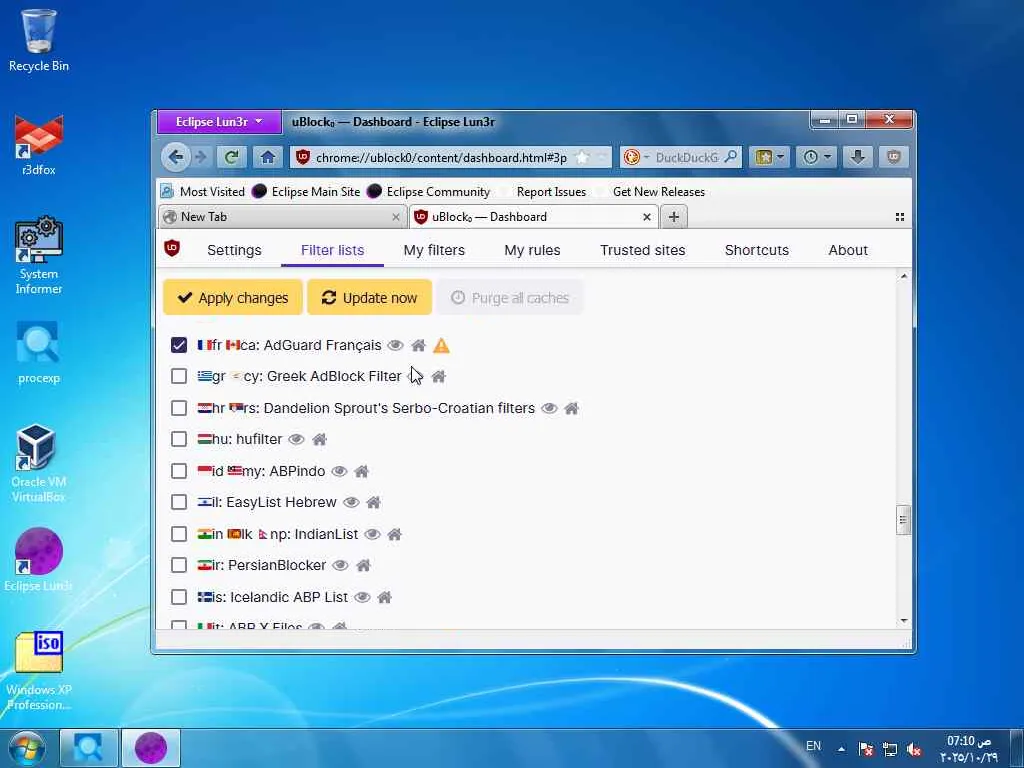Enable EasyList Hebrew checkbox
This screenshot has width=1024, height=768.
(179, 502)
